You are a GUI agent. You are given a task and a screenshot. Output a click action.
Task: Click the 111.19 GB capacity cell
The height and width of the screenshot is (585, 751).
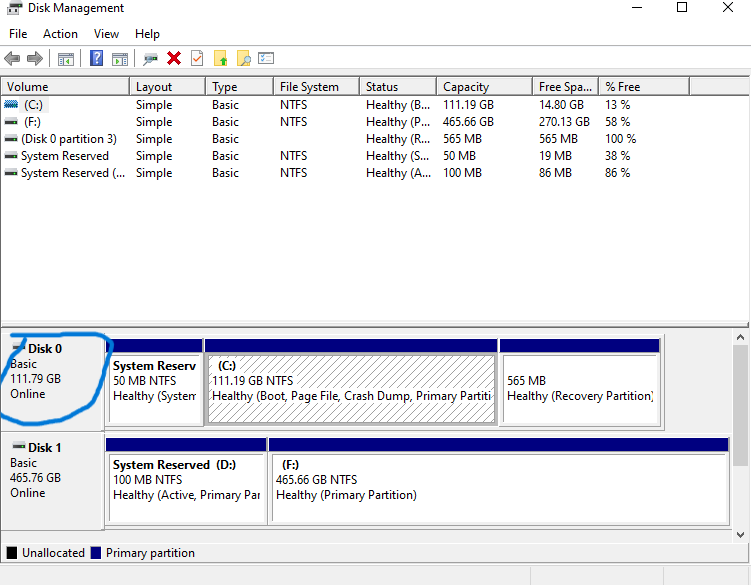(x=468, y=104)
